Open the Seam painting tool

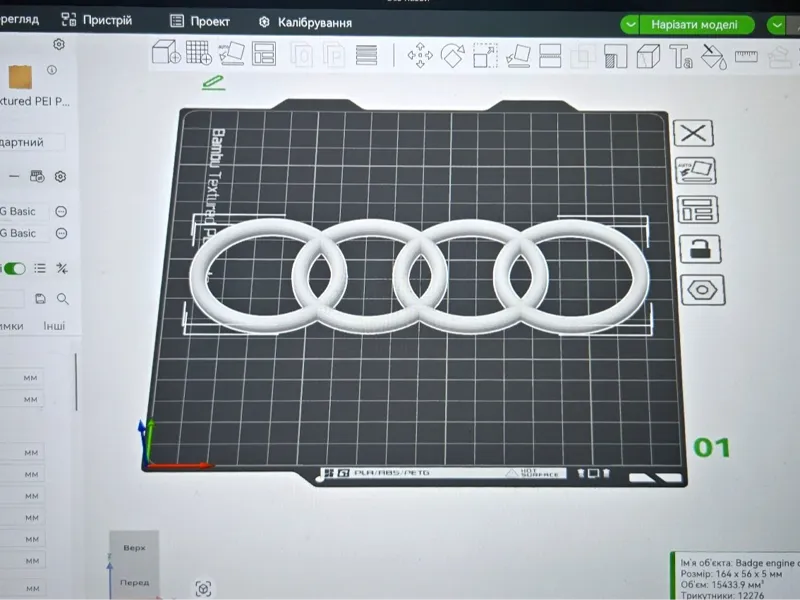point(648,56)
